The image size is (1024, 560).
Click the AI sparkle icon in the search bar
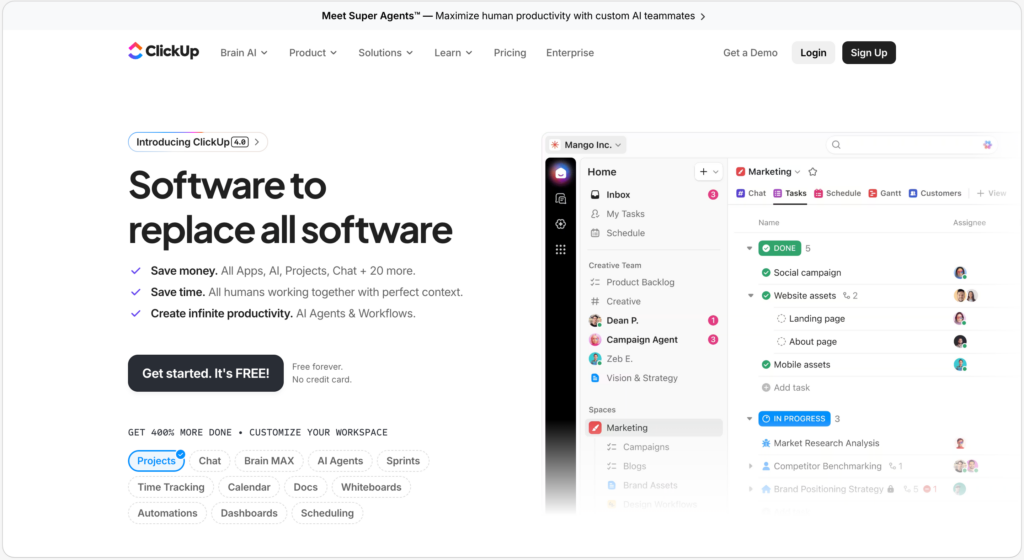tap(987, 145)
